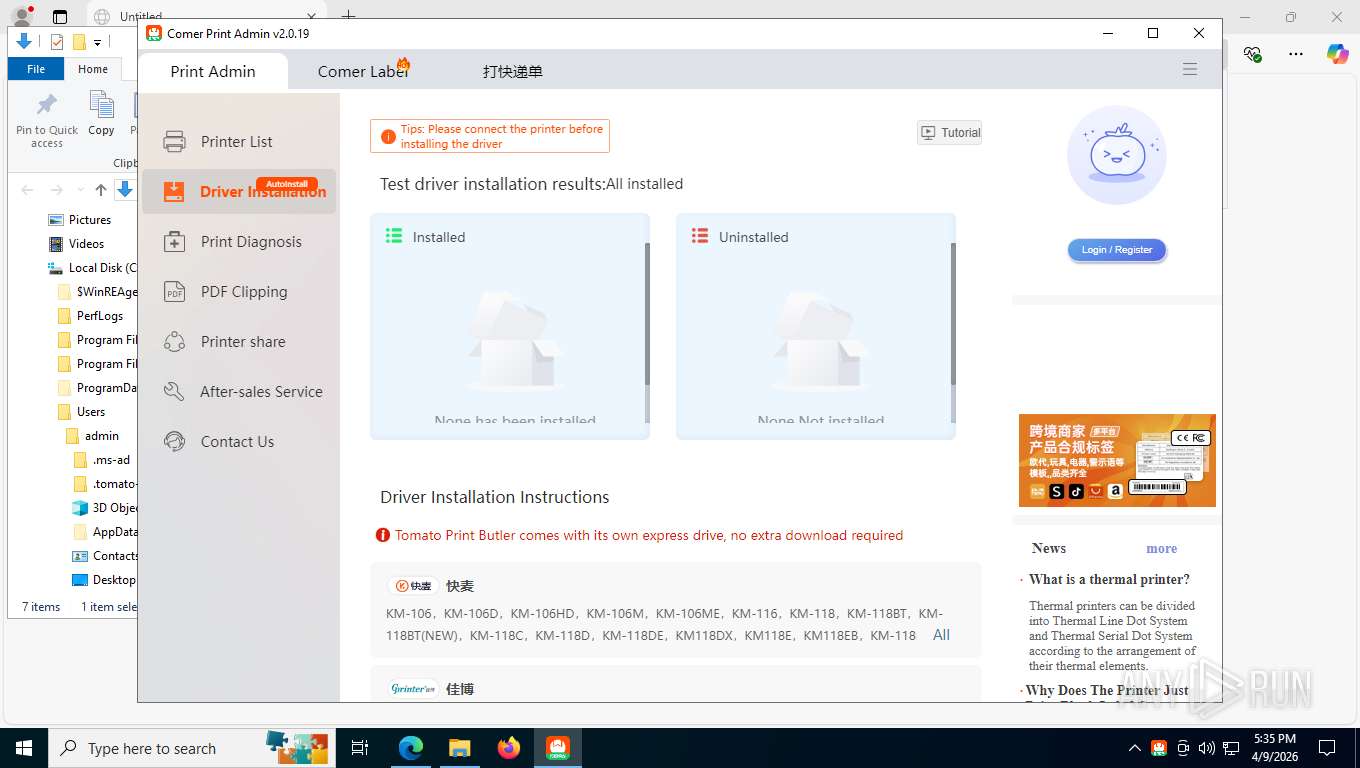Open Customize Quick Access Toolbar dropdown
Screen dimensions: 1360x768
tap(98, 42)
